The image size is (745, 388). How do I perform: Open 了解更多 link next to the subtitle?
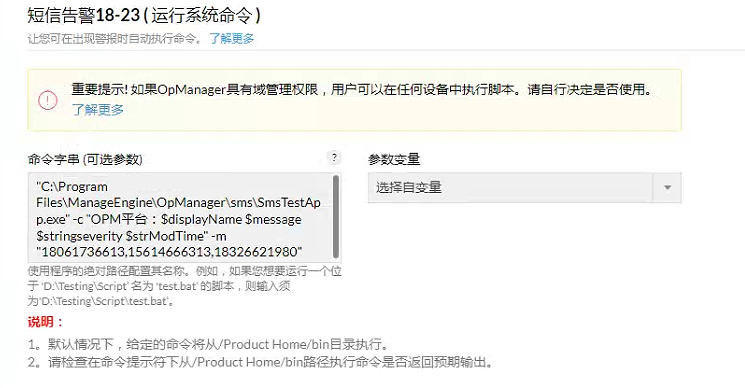pyautogui.click(x=232, y=38)
